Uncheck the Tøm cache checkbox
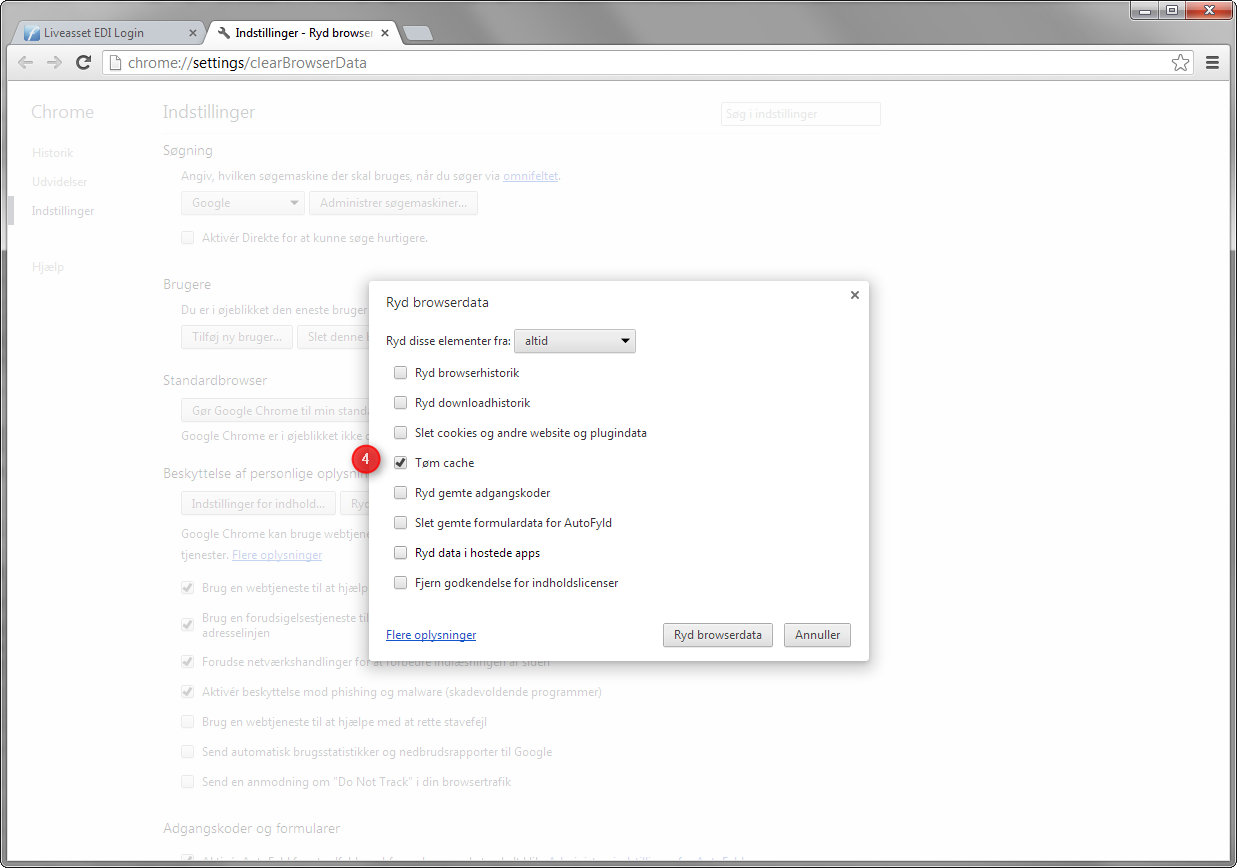This screenshot has height=868, width=1237. pyautogui.click(x=400, y=463)
